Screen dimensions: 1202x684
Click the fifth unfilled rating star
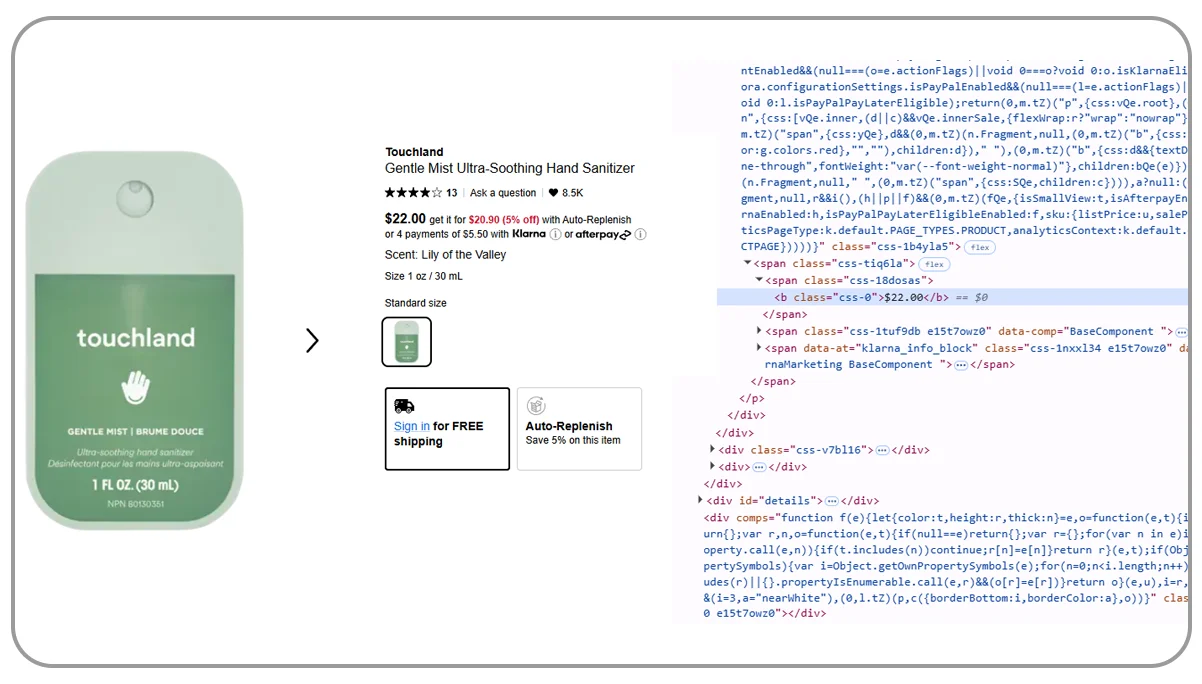click(x=437, y=192)
